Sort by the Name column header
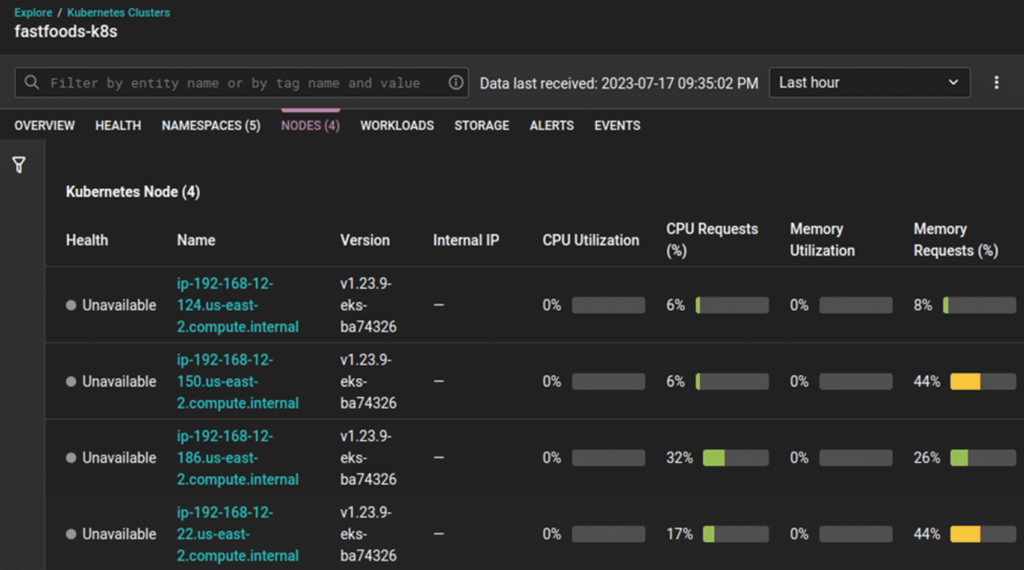This screenshot has height=570, width=1024. pyautogui.click(x=196, y=240)
